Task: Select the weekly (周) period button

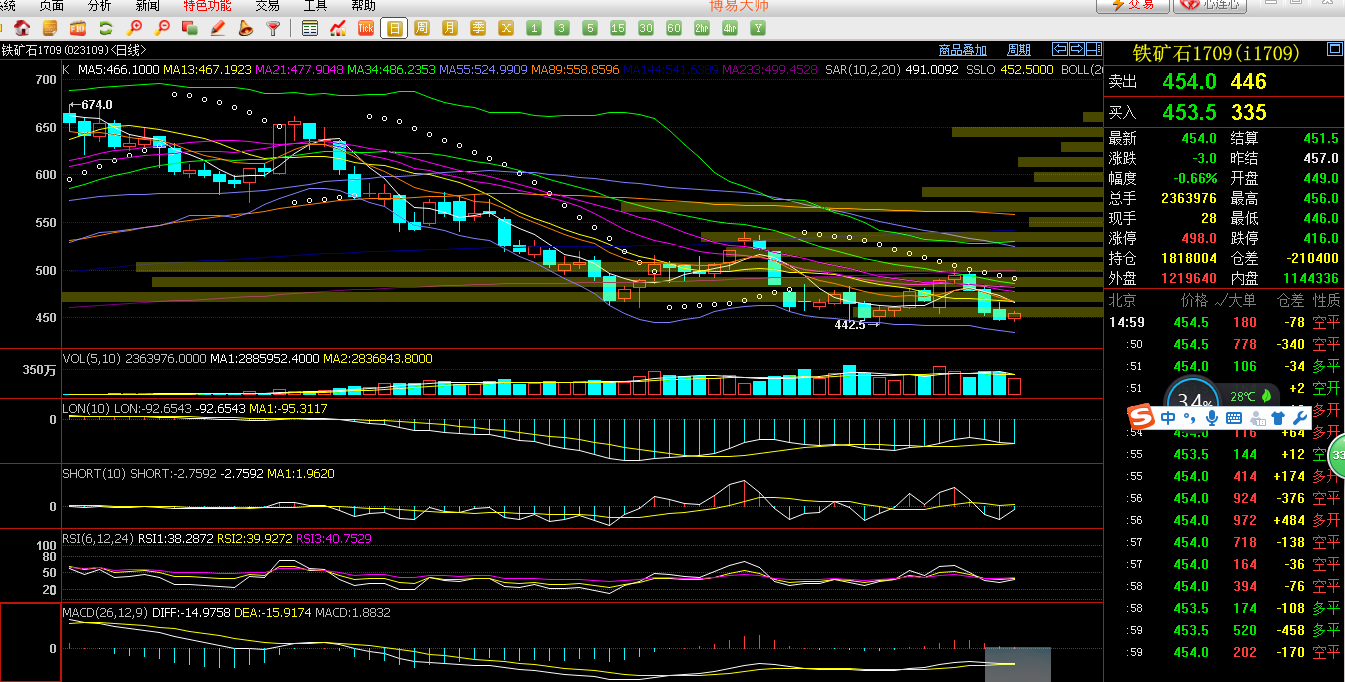Action: click(422, 28)
